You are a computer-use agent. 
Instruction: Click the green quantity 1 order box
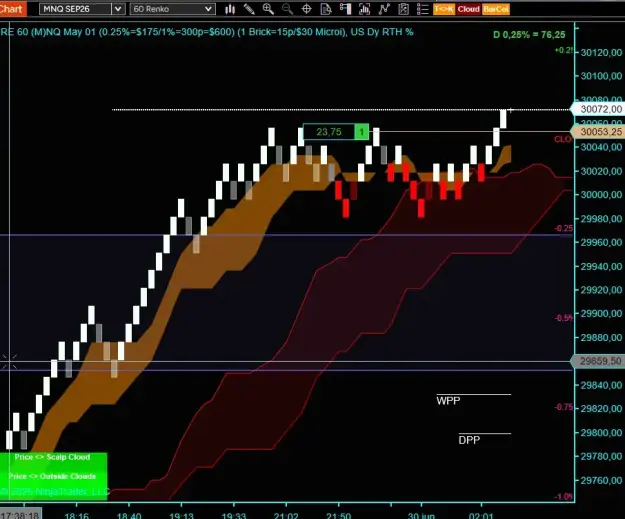tap(362, 132)
